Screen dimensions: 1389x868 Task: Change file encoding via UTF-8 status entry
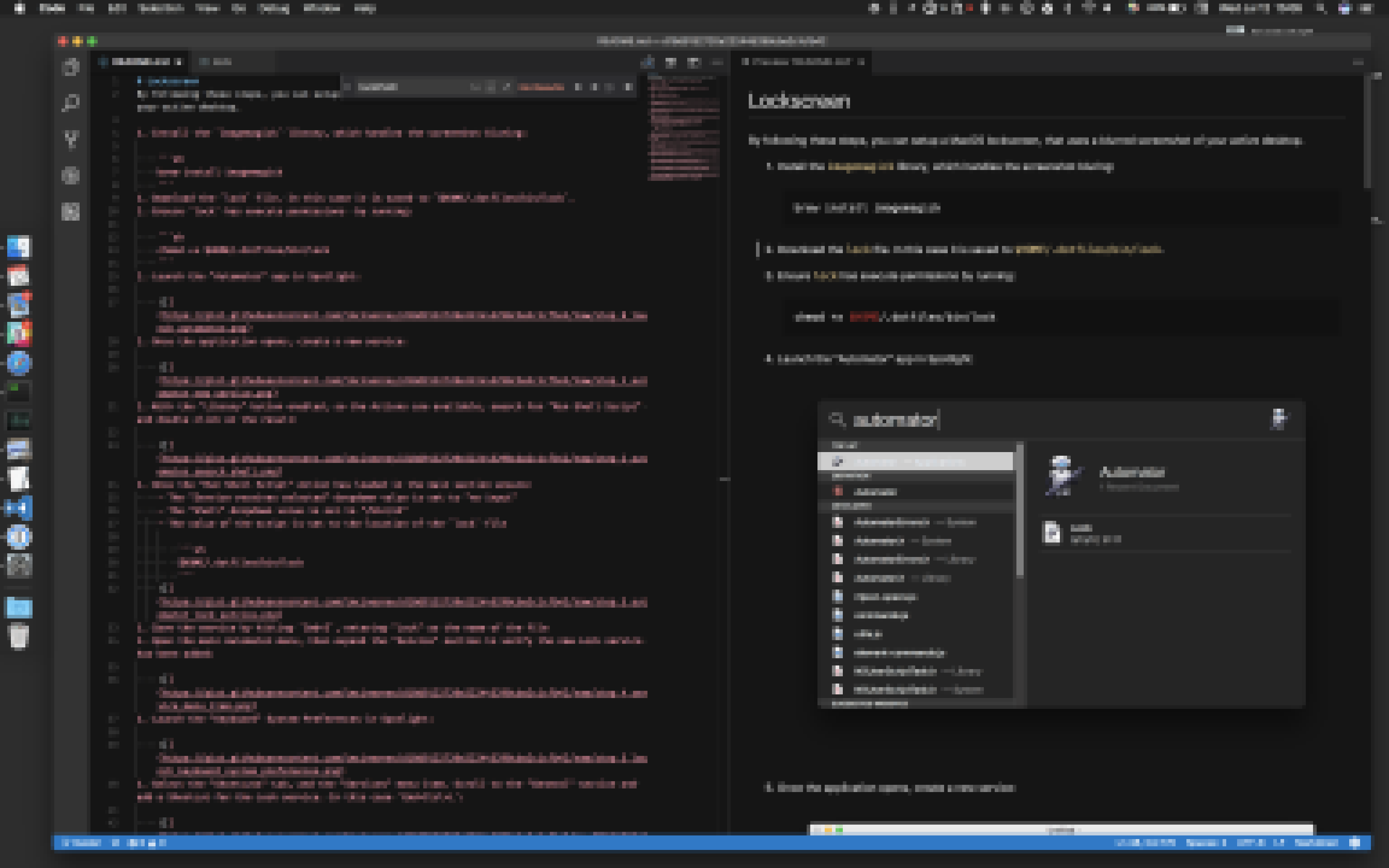[1251, 843]
